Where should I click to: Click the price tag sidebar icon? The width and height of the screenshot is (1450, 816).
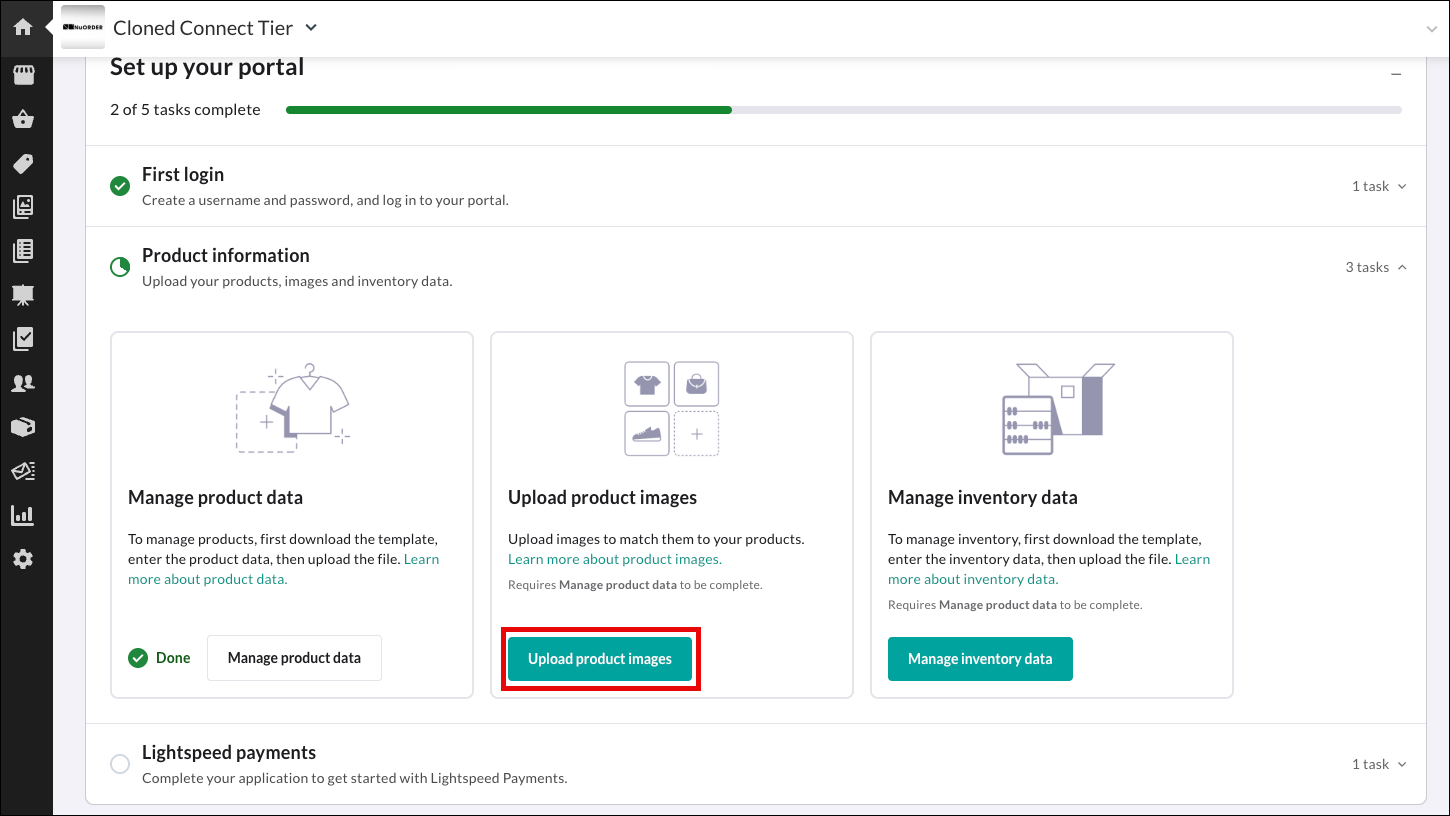pyautogui.click(x=23, y=163)
